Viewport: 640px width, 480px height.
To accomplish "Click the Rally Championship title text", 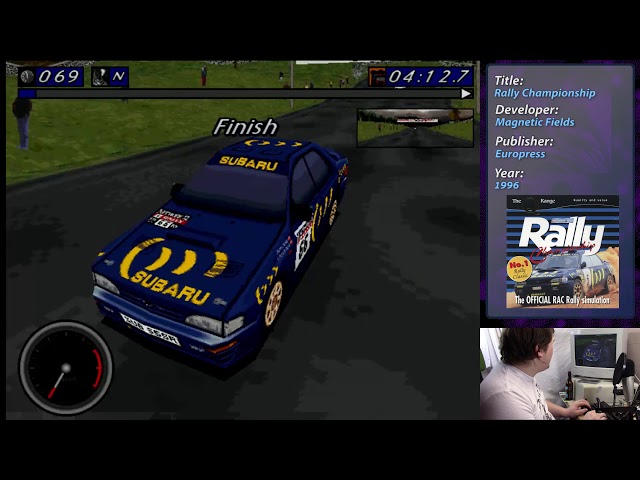I will [x=544, y=93].
